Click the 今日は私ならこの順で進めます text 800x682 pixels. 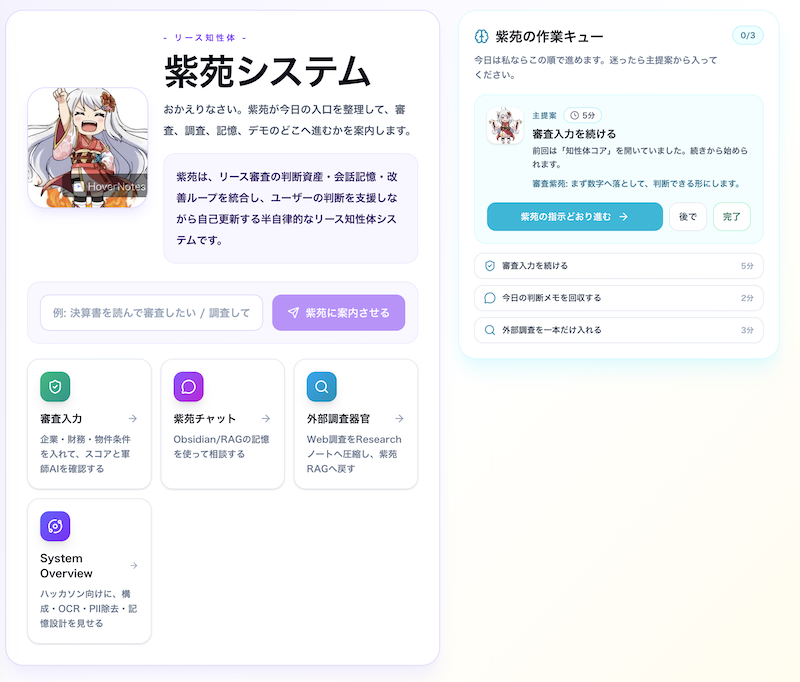596,67
